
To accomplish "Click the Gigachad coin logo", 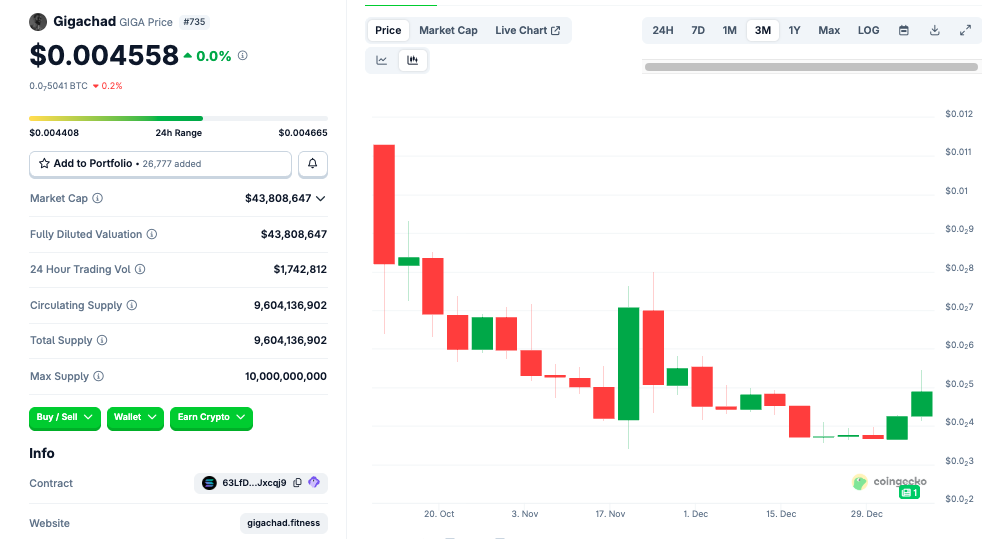I will point(38,22).
